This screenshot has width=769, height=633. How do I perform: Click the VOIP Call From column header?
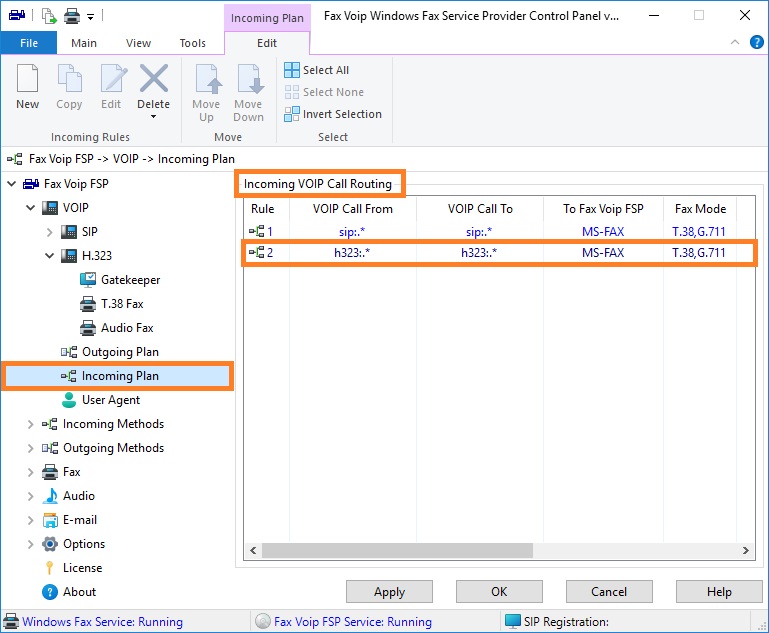pyautogui.click(x=353, y=209)
